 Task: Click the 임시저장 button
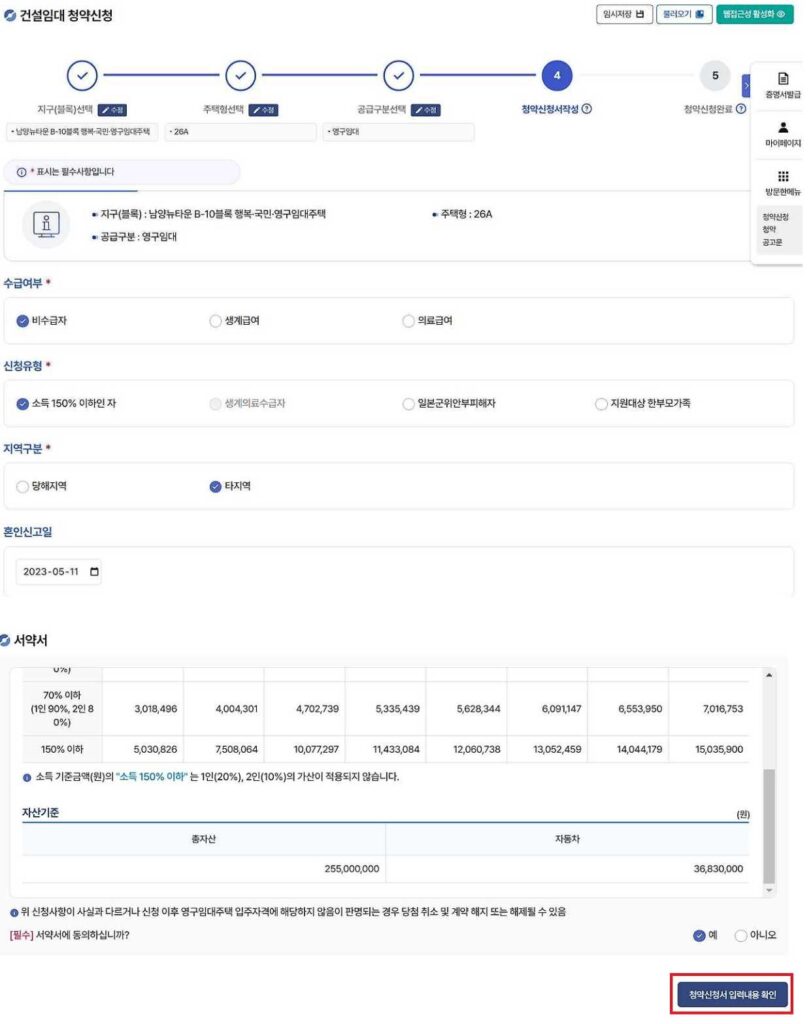click(x=624, y=14)
